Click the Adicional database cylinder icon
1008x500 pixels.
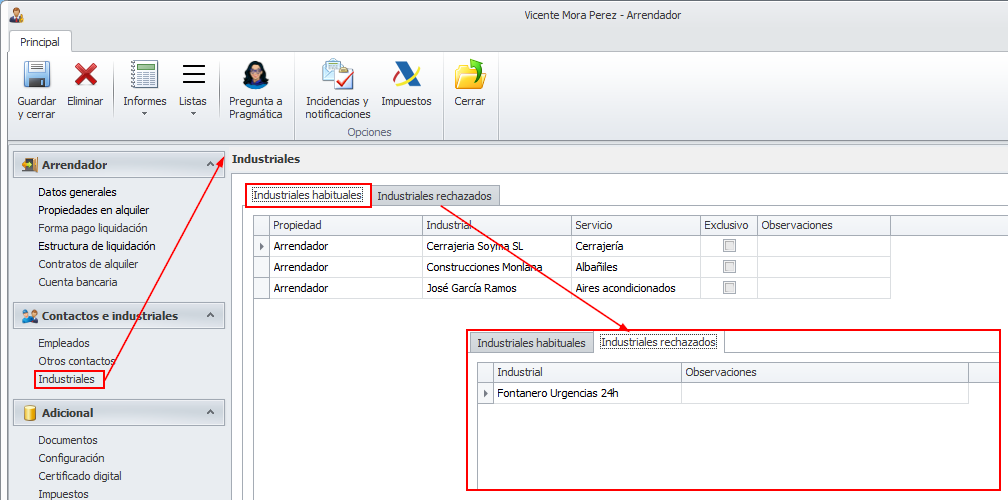29,413
